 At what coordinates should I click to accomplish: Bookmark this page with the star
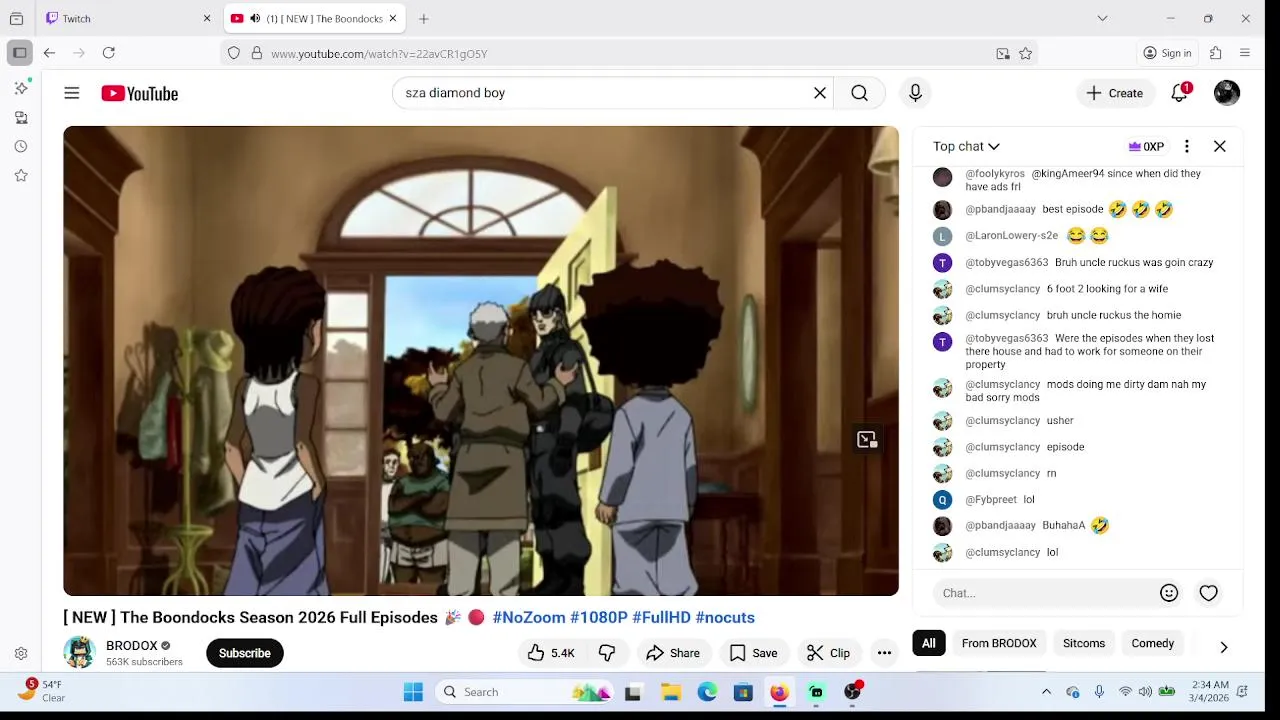[x=1025, y=54]
